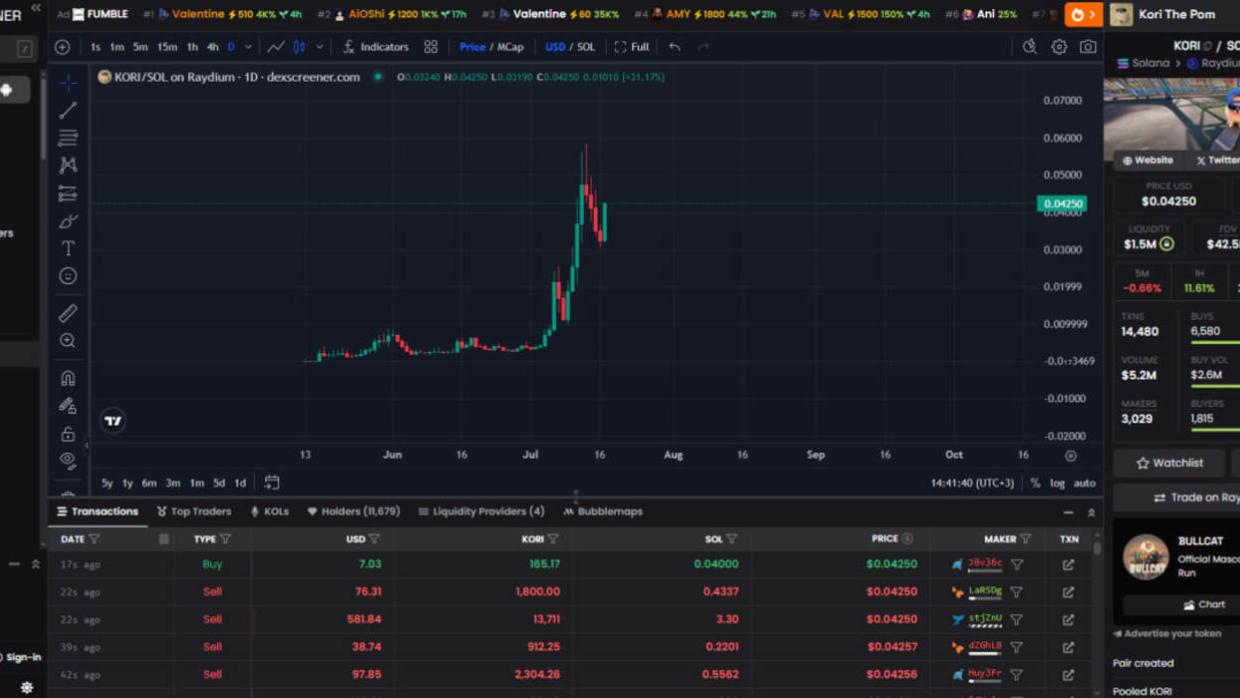Open the chart layout grid icon
Screen dimensions: 1240x698
click(431, 47)
